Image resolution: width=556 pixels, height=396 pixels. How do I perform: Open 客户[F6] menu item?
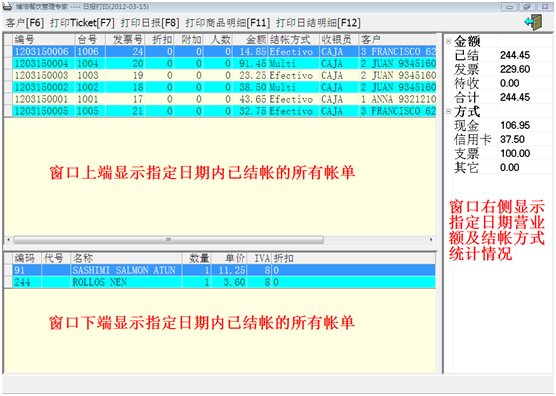24,23
